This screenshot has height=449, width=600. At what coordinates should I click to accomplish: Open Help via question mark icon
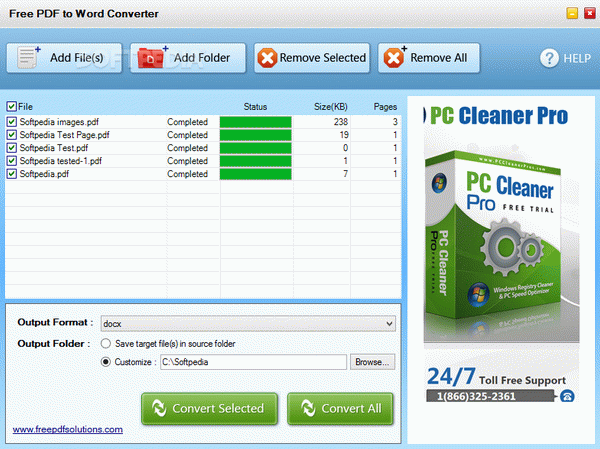click(x=549, y=58)
